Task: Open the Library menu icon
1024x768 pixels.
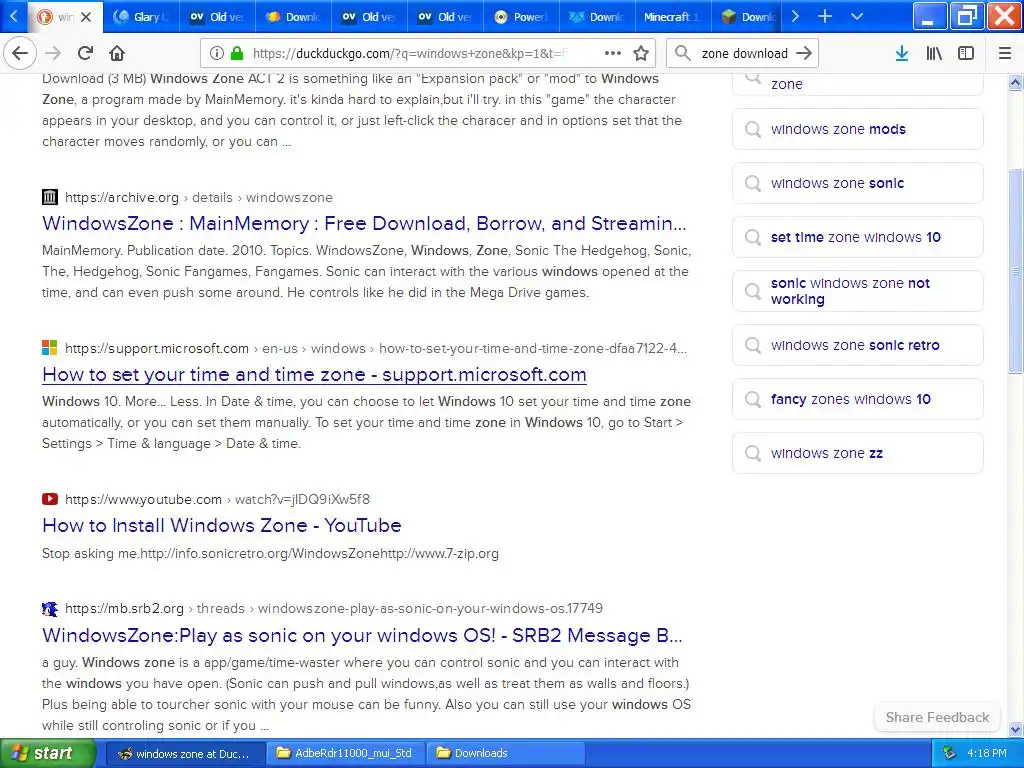Action: [934, 53]
